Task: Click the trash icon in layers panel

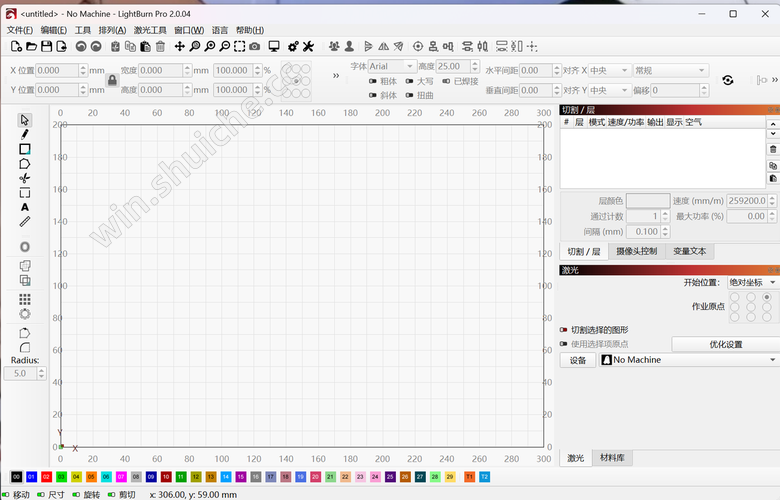Action: click(772, 149)
